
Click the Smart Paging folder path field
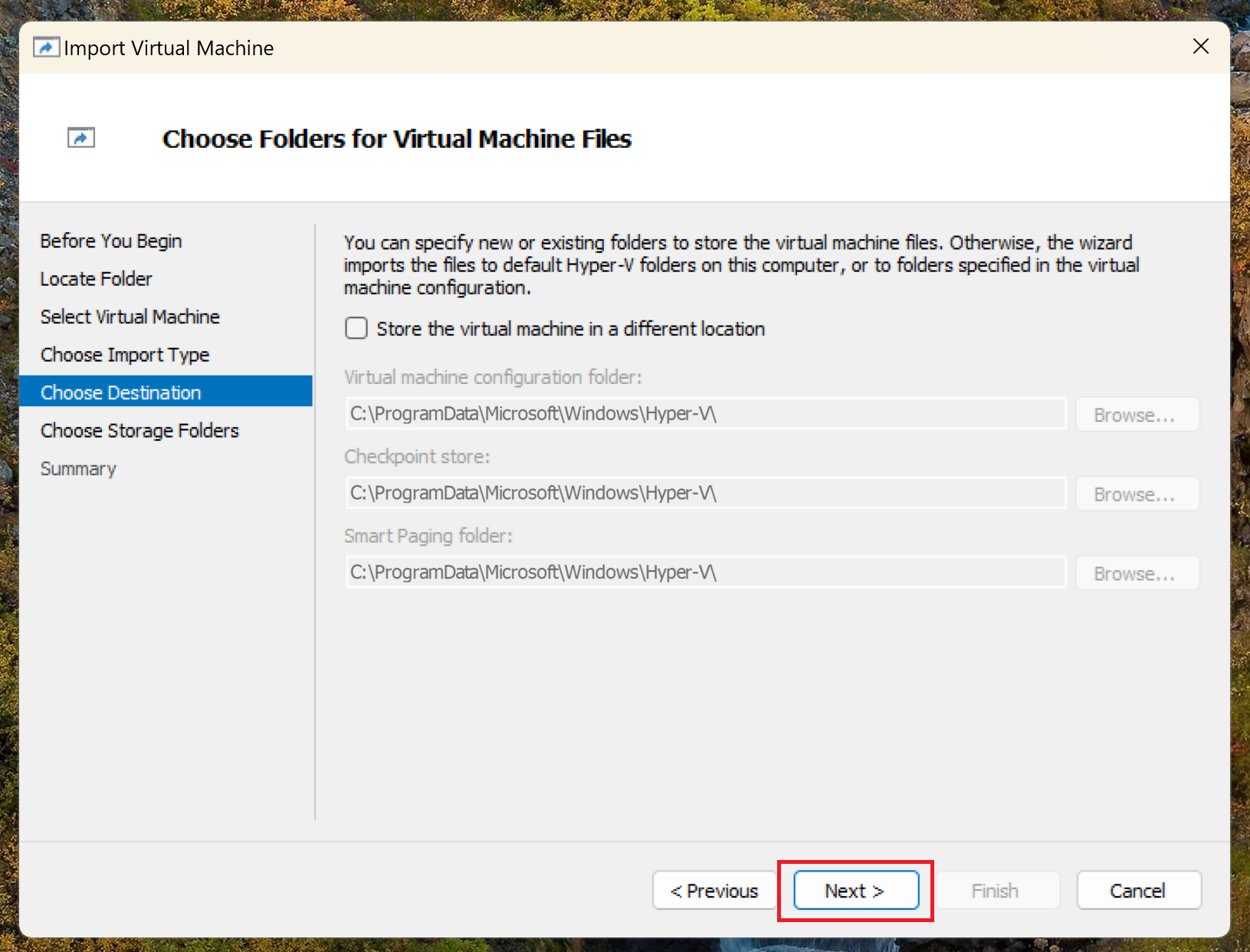pos(706,573)
